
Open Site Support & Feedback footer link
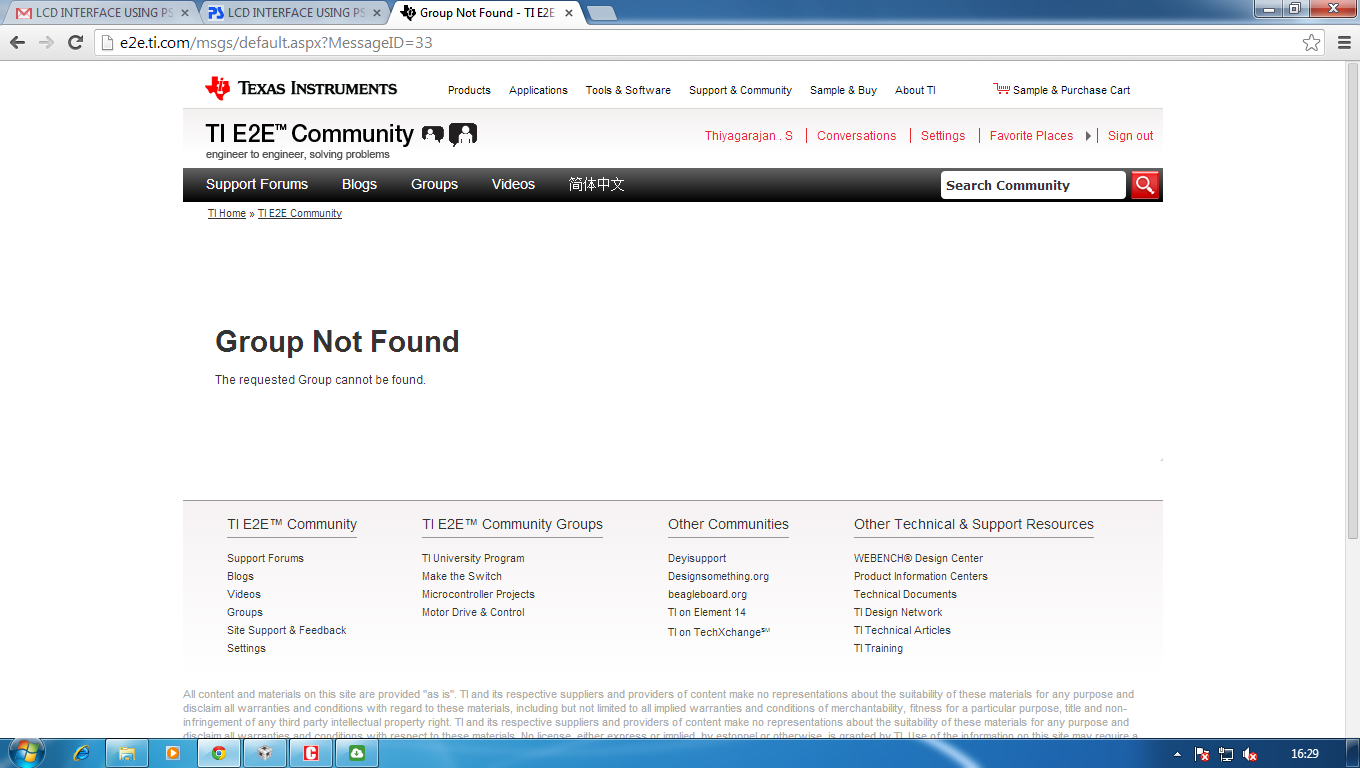click(286, 630)
